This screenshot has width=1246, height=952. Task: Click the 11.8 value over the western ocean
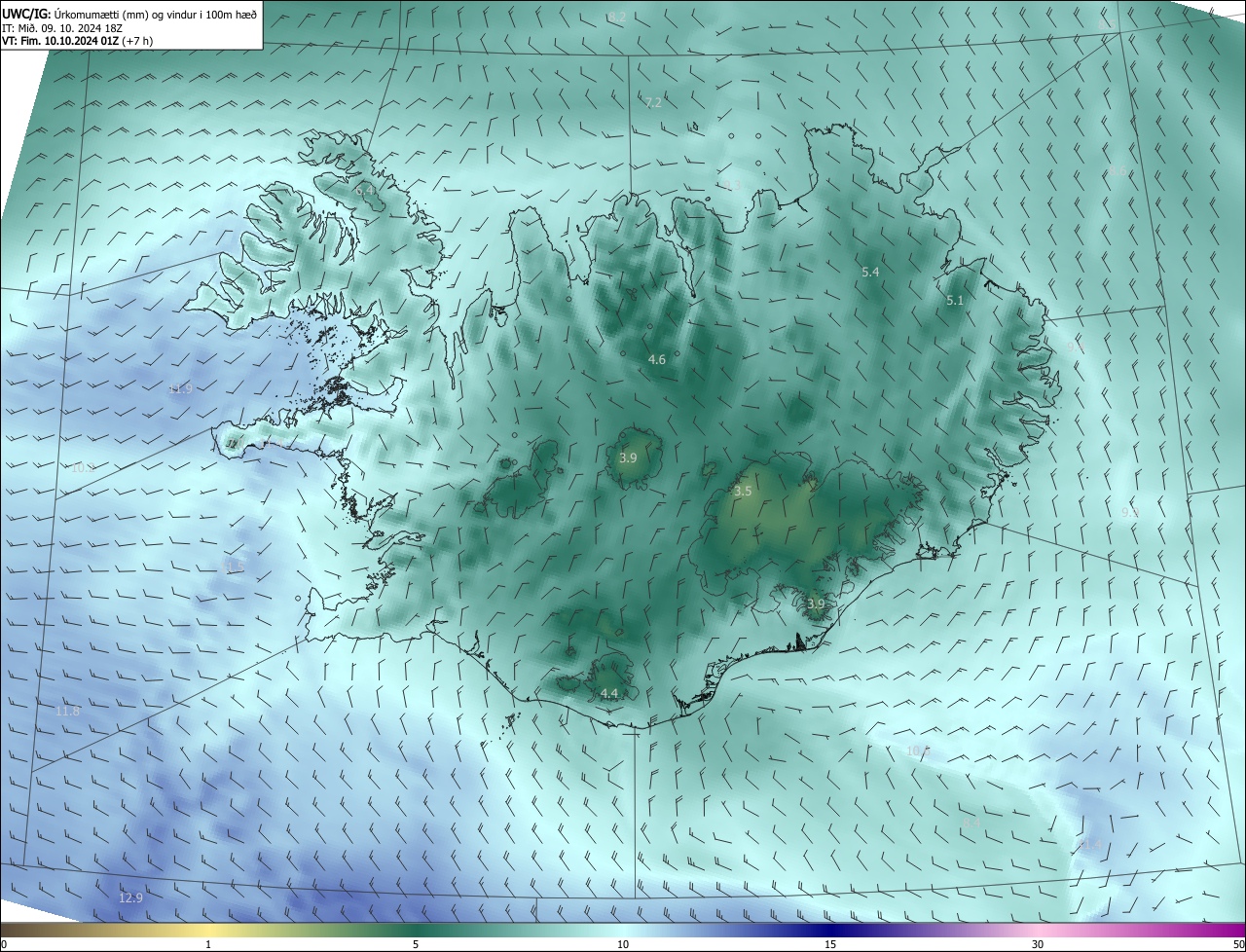(x=67, y=712)
